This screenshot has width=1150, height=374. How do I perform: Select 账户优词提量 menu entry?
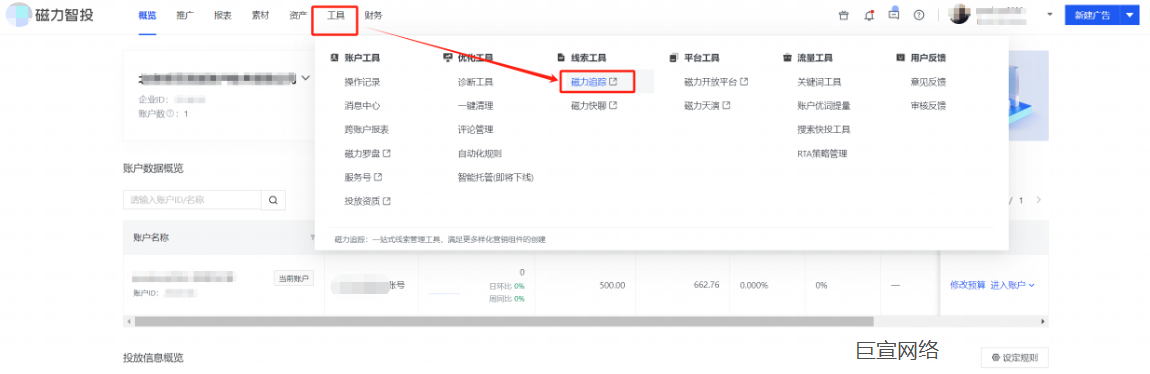(824, 106)
